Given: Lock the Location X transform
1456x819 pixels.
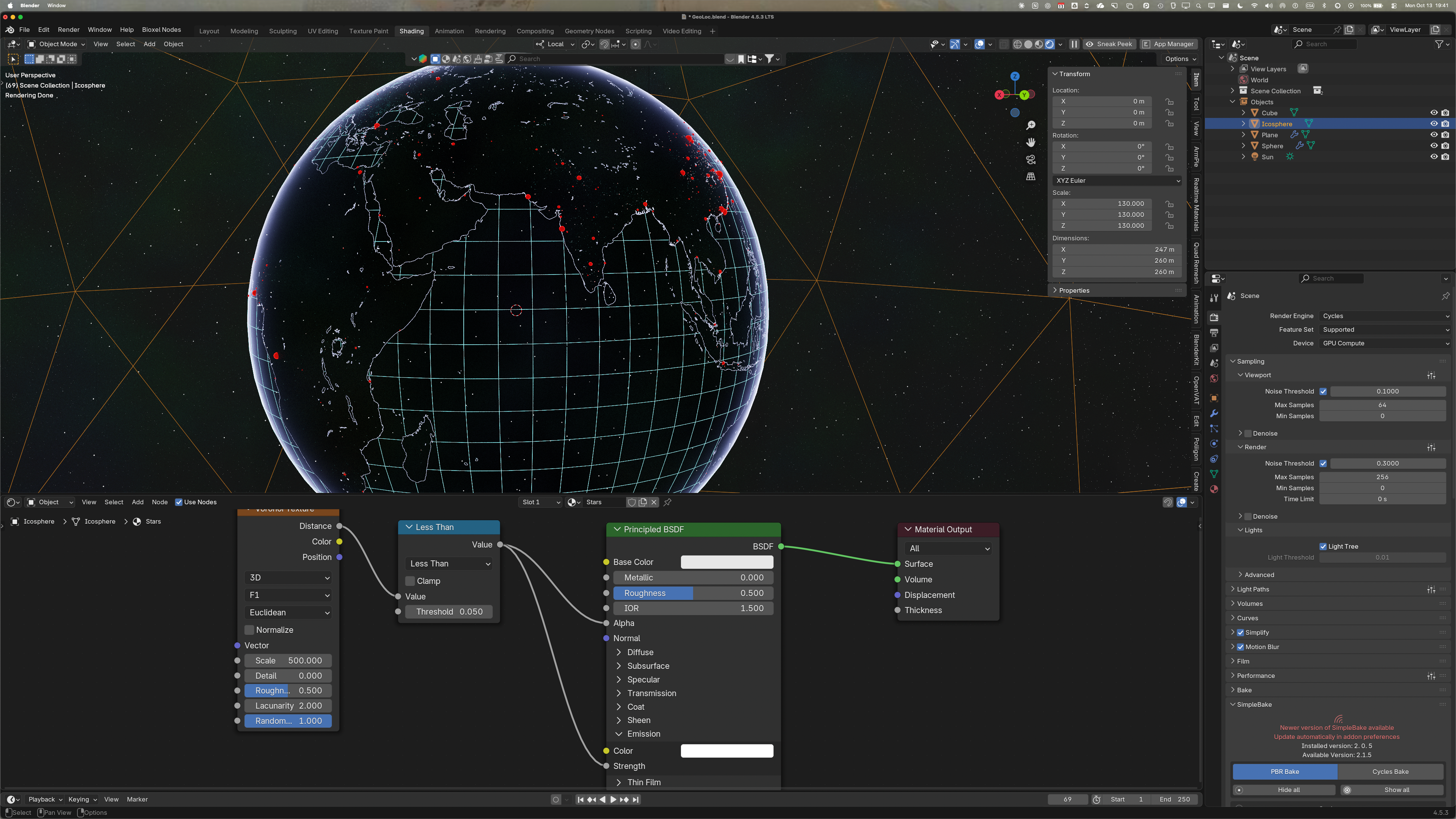Looking at the screenshot, I should point(1169,102).
